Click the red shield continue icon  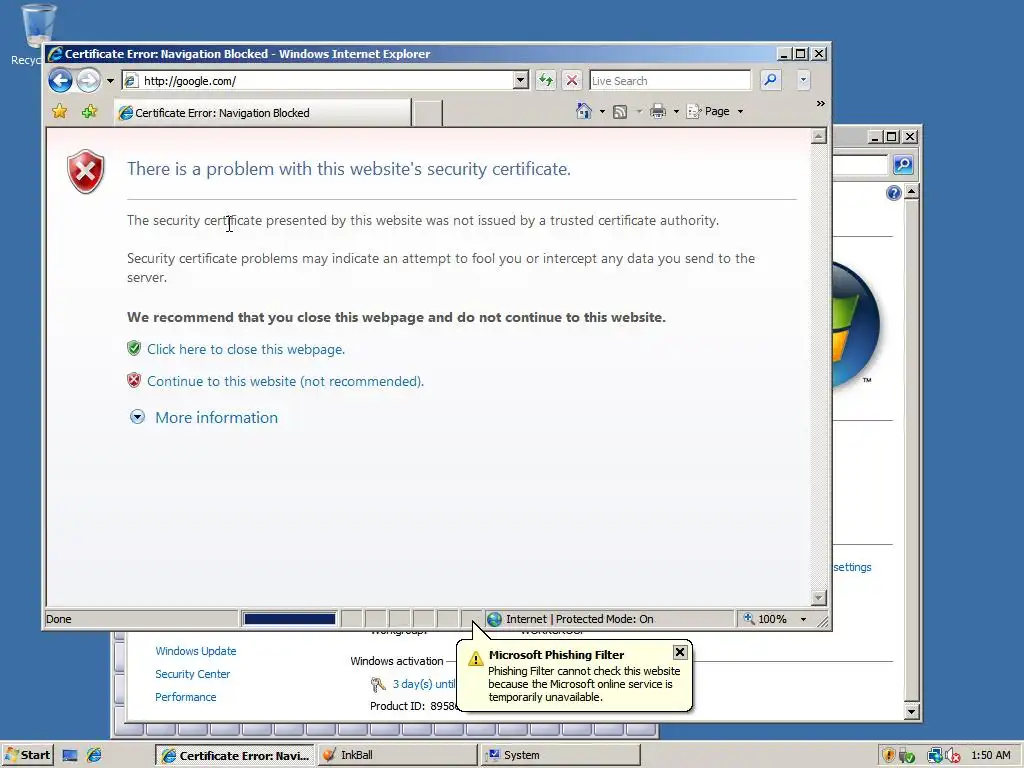(x=134, y=380)
